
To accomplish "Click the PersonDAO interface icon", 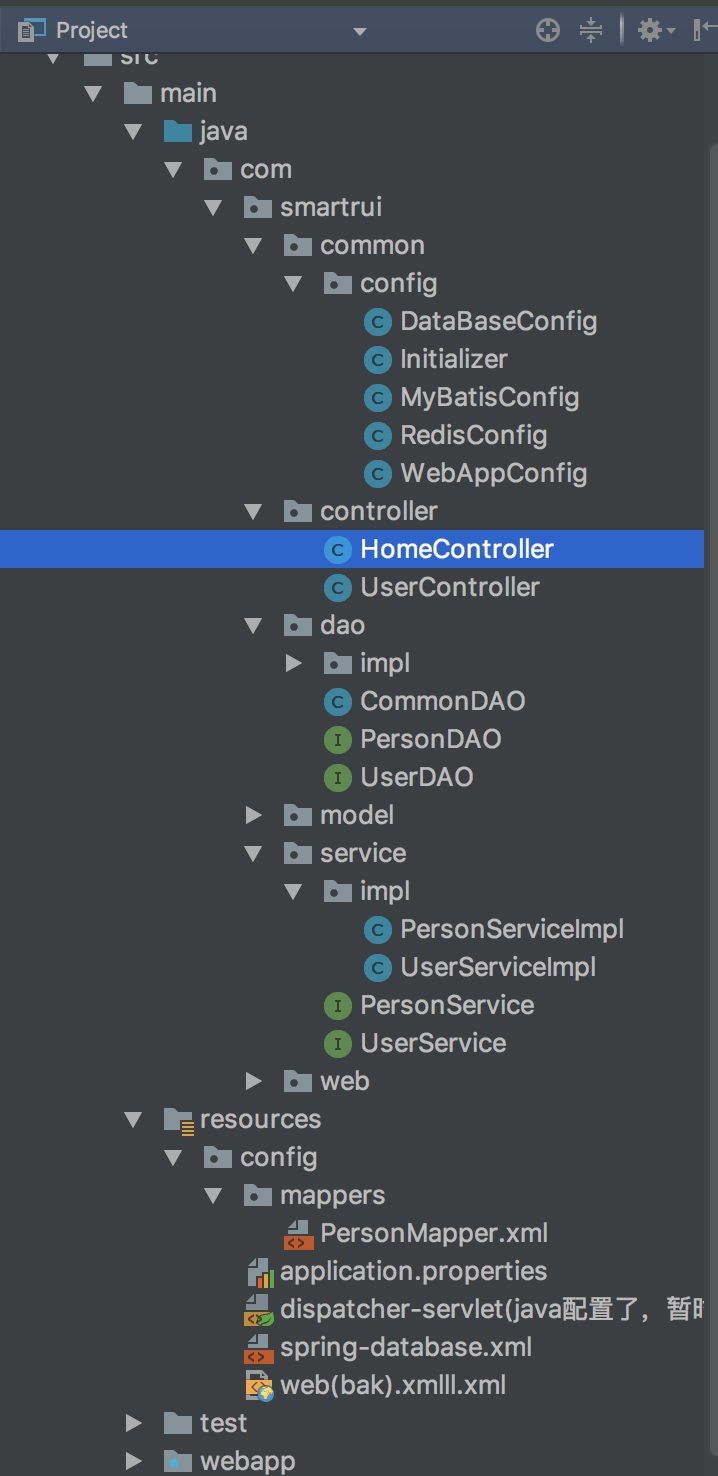I will point(337,740).
